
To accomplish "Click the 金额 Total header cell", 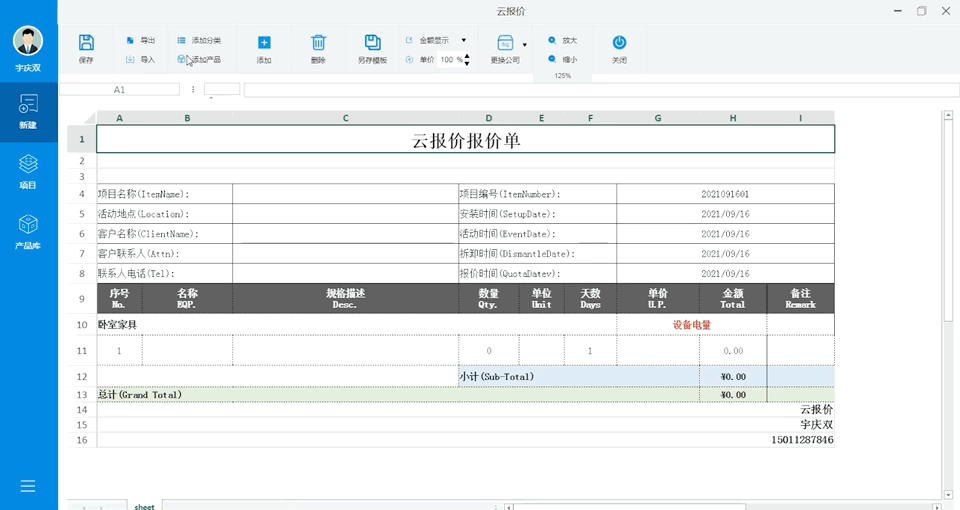I will 733,298.
